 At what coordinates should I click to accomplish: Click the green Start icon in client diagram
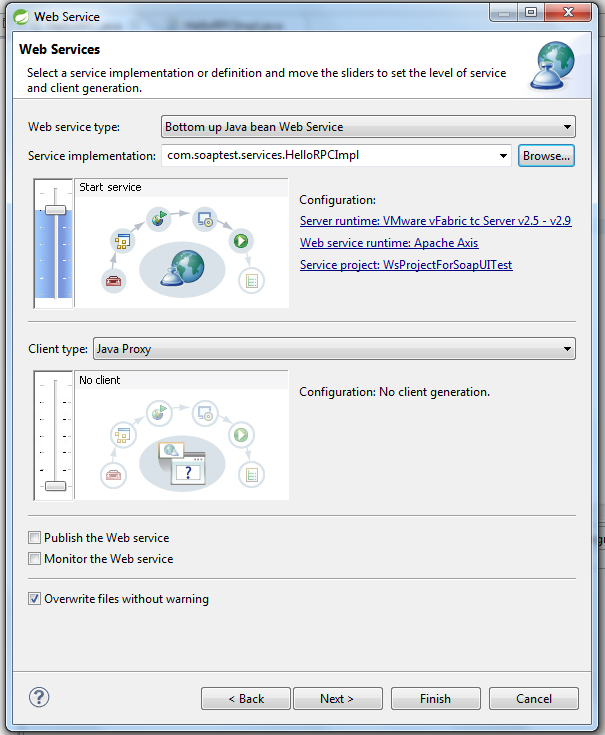[x=241, y=435]
